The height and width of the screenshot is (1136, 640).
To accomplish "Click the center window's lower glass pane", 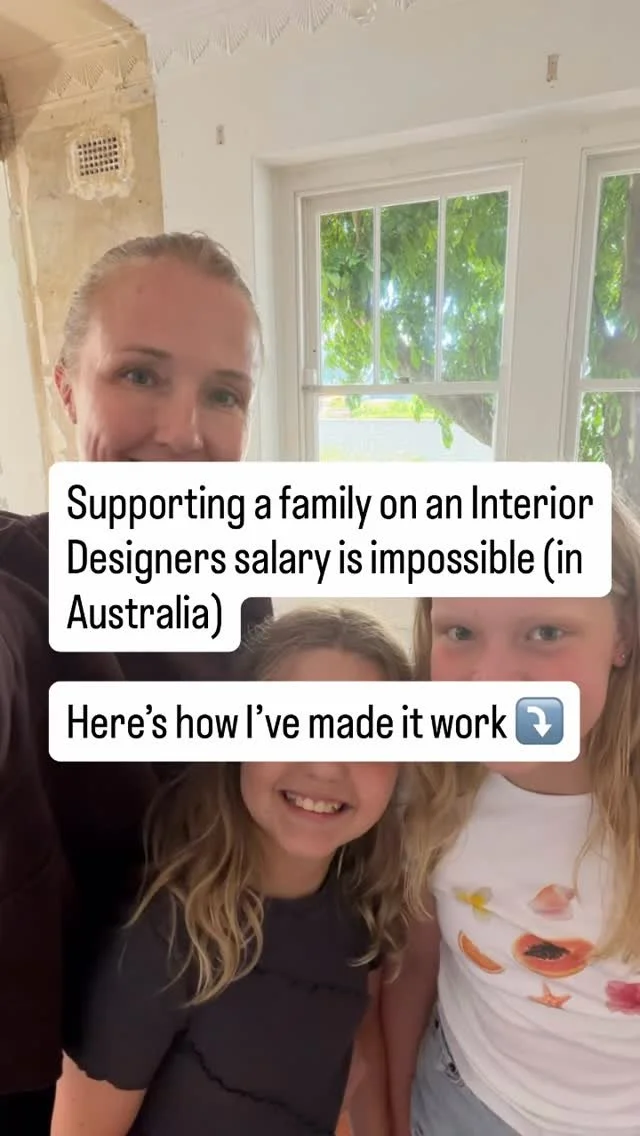I will pyautogui.click(x=407, y=429).
